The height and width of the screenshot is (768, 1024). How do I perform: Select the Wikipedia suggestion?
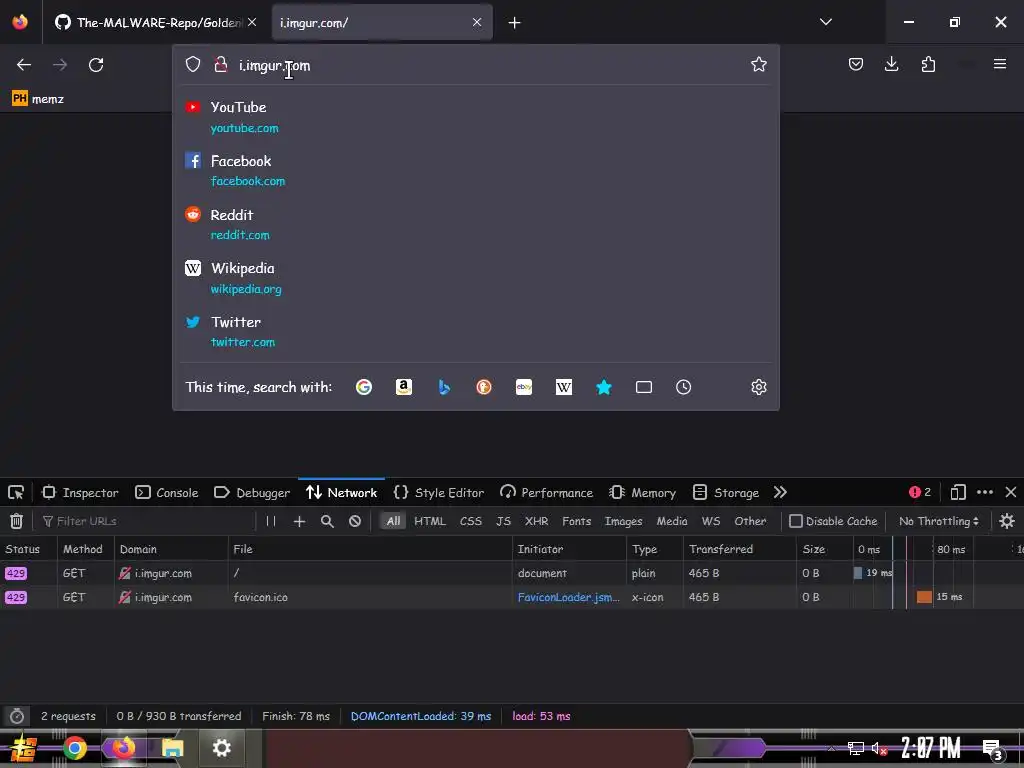click(475, 278)
